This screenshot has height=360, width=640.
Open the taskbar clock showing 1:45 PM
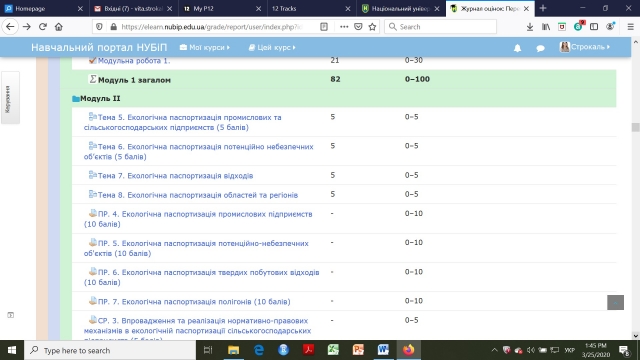tap(596, 350)
